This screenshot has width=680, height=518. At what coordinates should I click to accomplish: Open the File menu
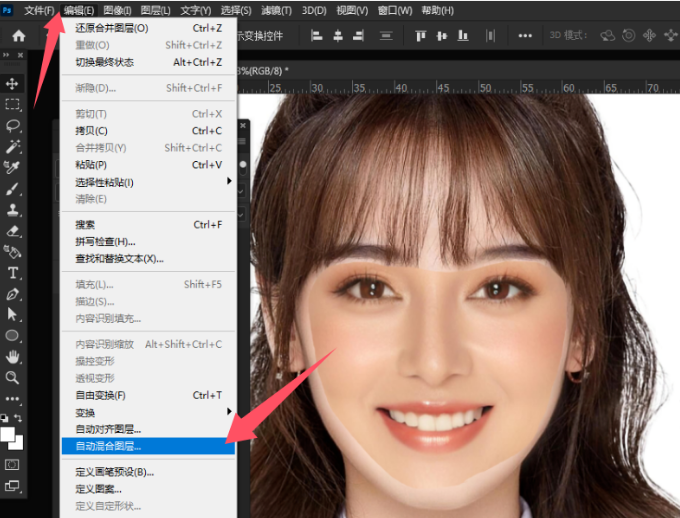[x=39, y=10]
